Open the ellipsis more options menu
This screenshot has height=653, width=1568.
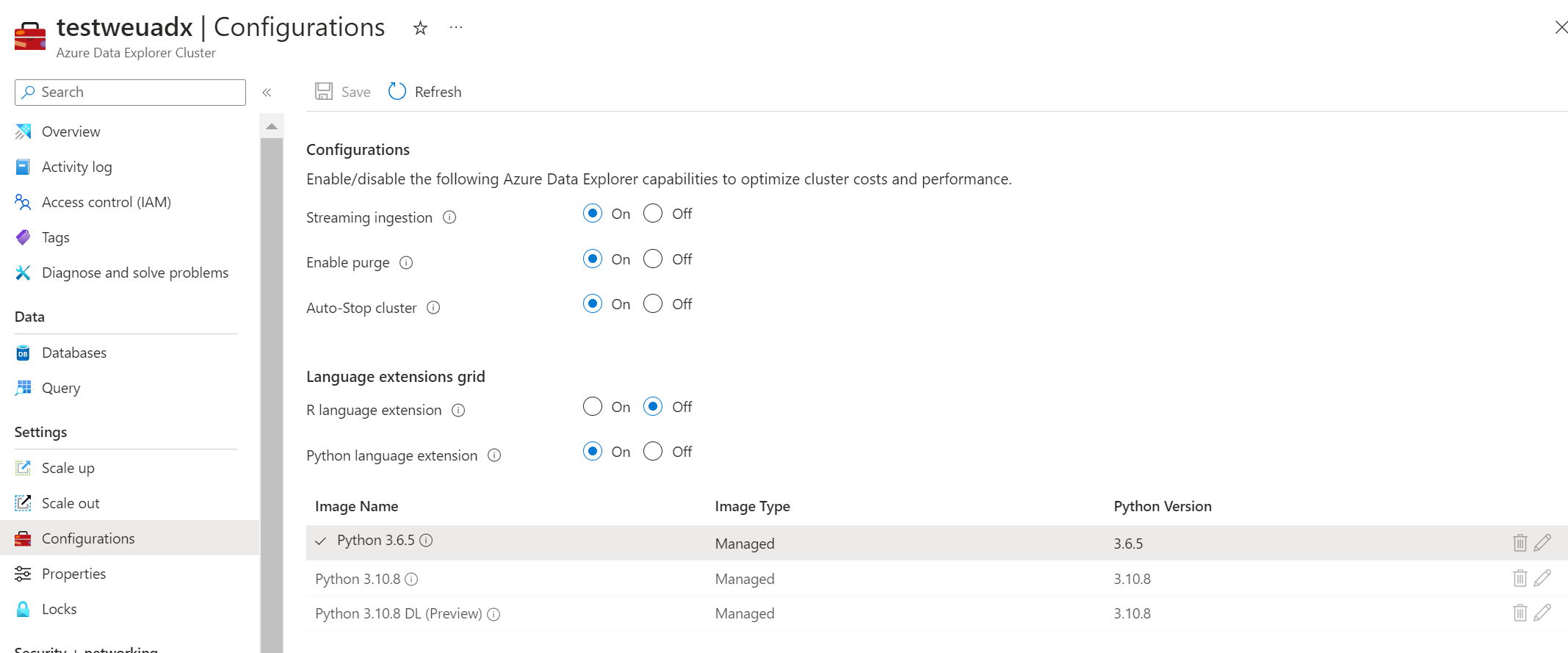456,28
